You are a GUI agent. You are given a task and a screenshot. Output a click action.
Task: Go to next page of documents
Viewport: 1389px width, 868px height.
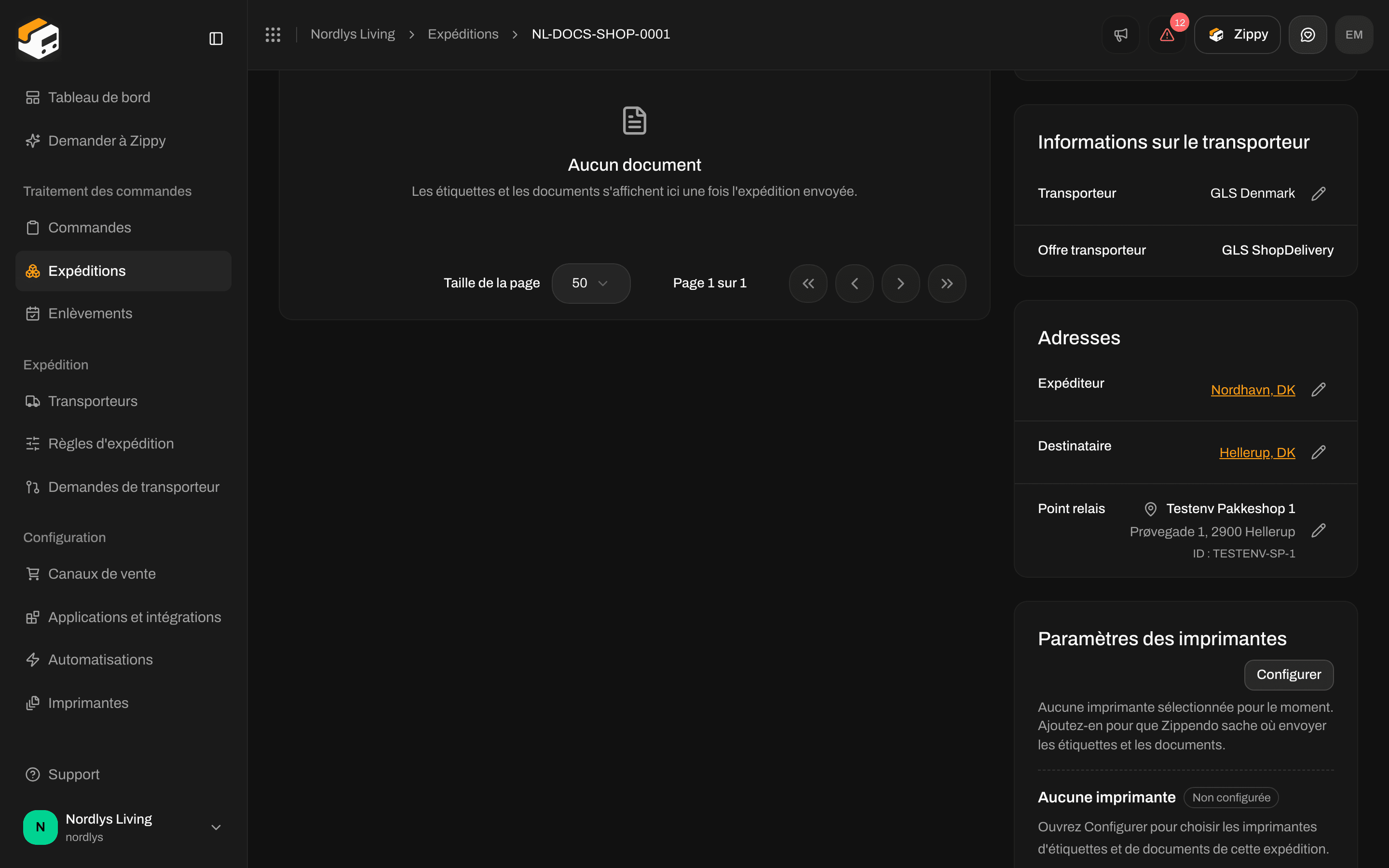(x=900, y=284)
